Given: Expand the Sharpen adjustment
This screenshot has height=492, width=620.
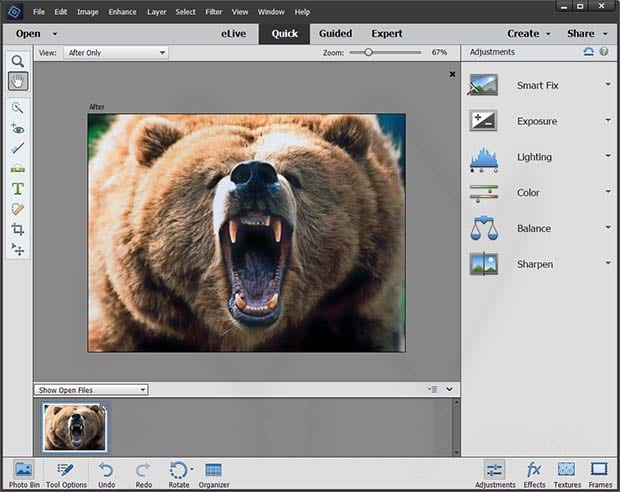Looking at the screenshot, I should pyautogui.click(x=608, y=263).
